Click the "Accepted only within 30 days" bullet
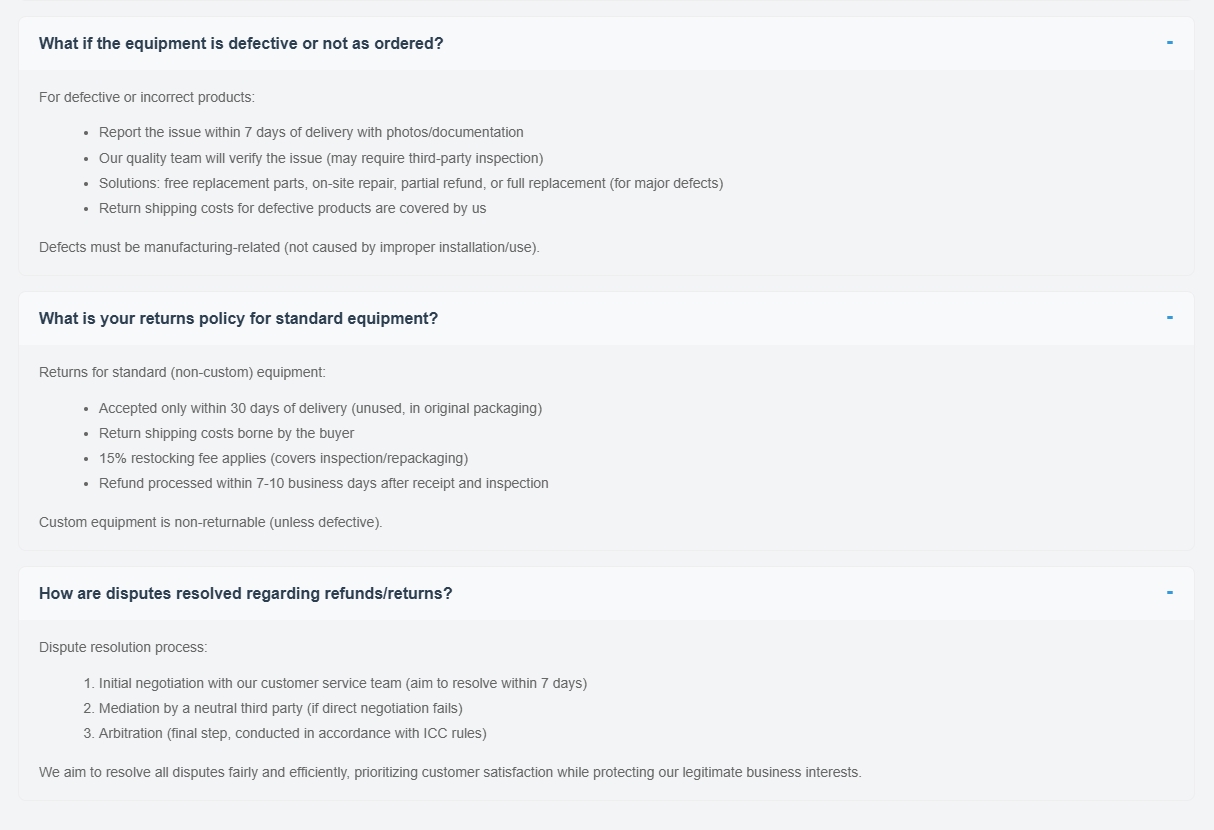The width and height of the screenshot is (1214, 830). point(320,408)
